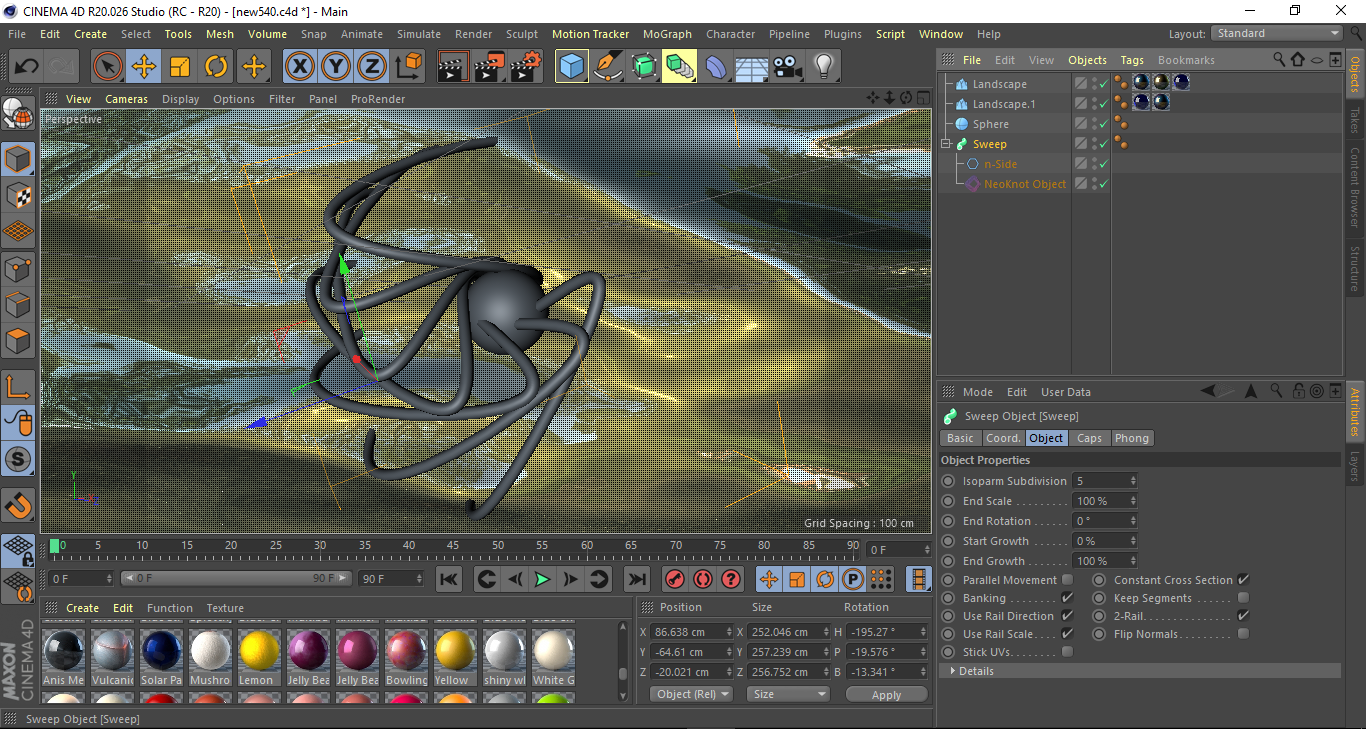Add a Cube primitive object

pyautogui.click(x=572, y=67)
